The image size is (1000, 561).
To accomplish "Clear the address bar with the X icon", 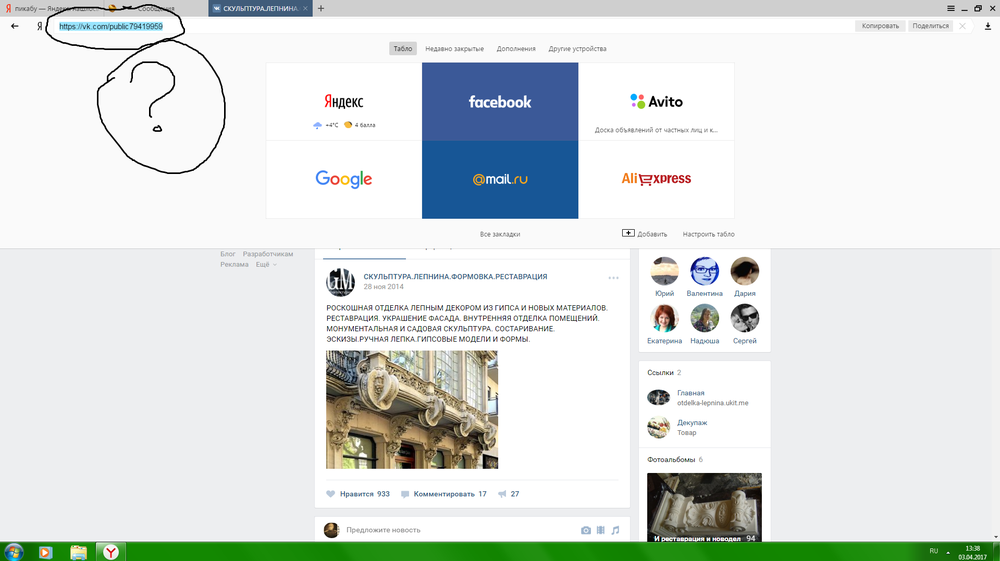I will coord(962,26).
